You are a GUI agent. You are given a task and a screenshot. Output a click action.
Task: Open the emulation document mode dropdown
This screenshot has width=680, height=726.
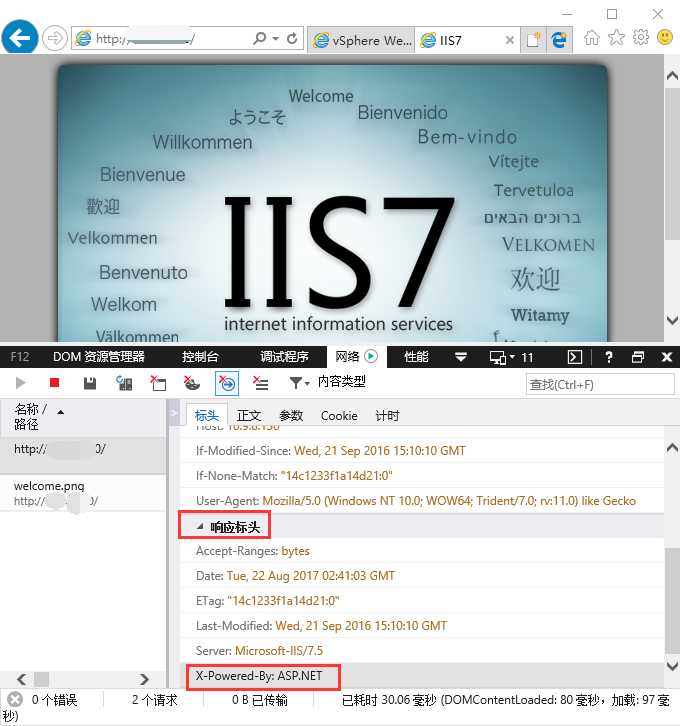pos(512,357)
